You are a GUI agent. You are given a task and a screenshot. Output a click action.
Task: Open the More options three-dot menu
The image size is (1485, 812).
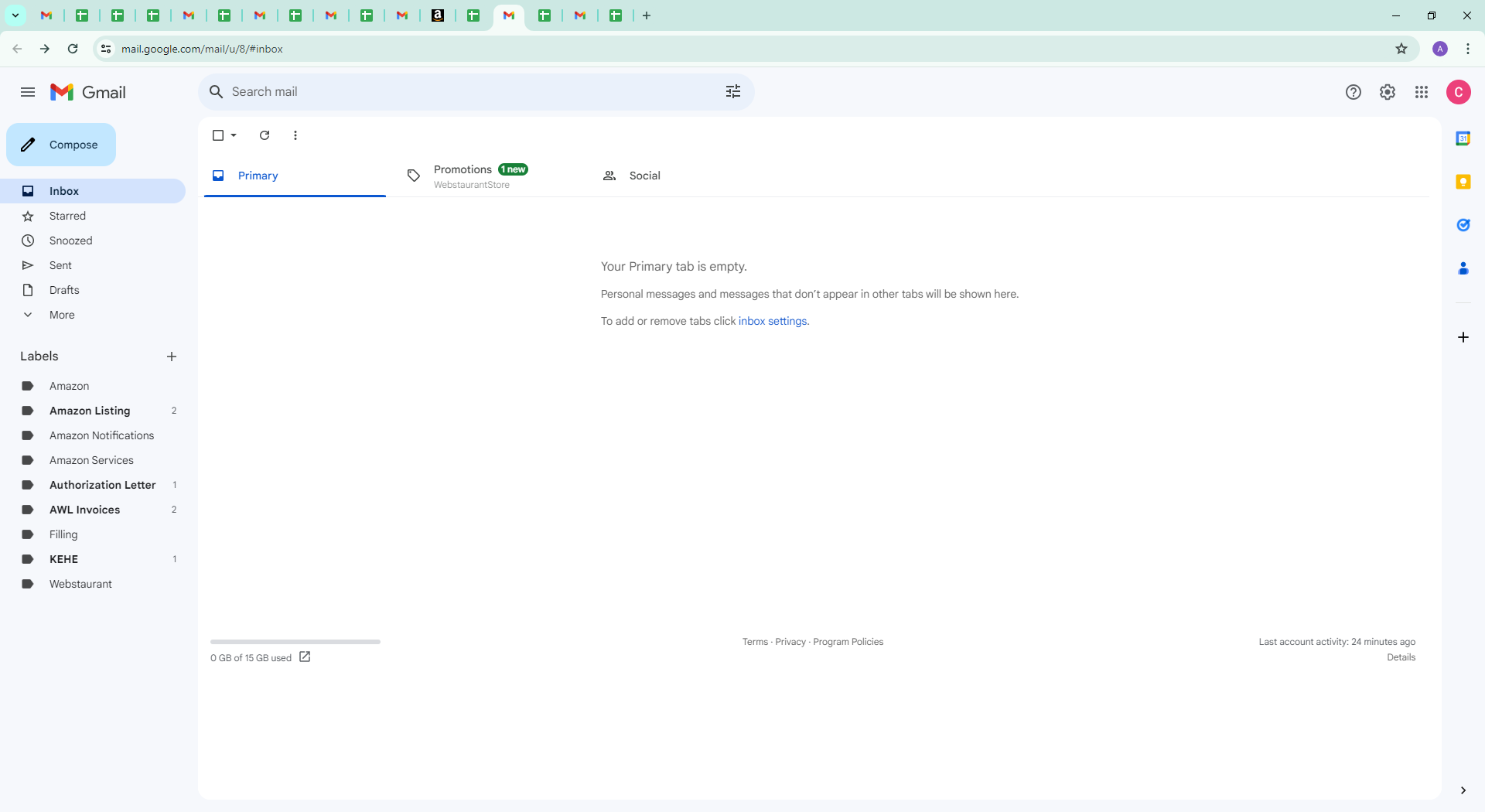[295, 135]
